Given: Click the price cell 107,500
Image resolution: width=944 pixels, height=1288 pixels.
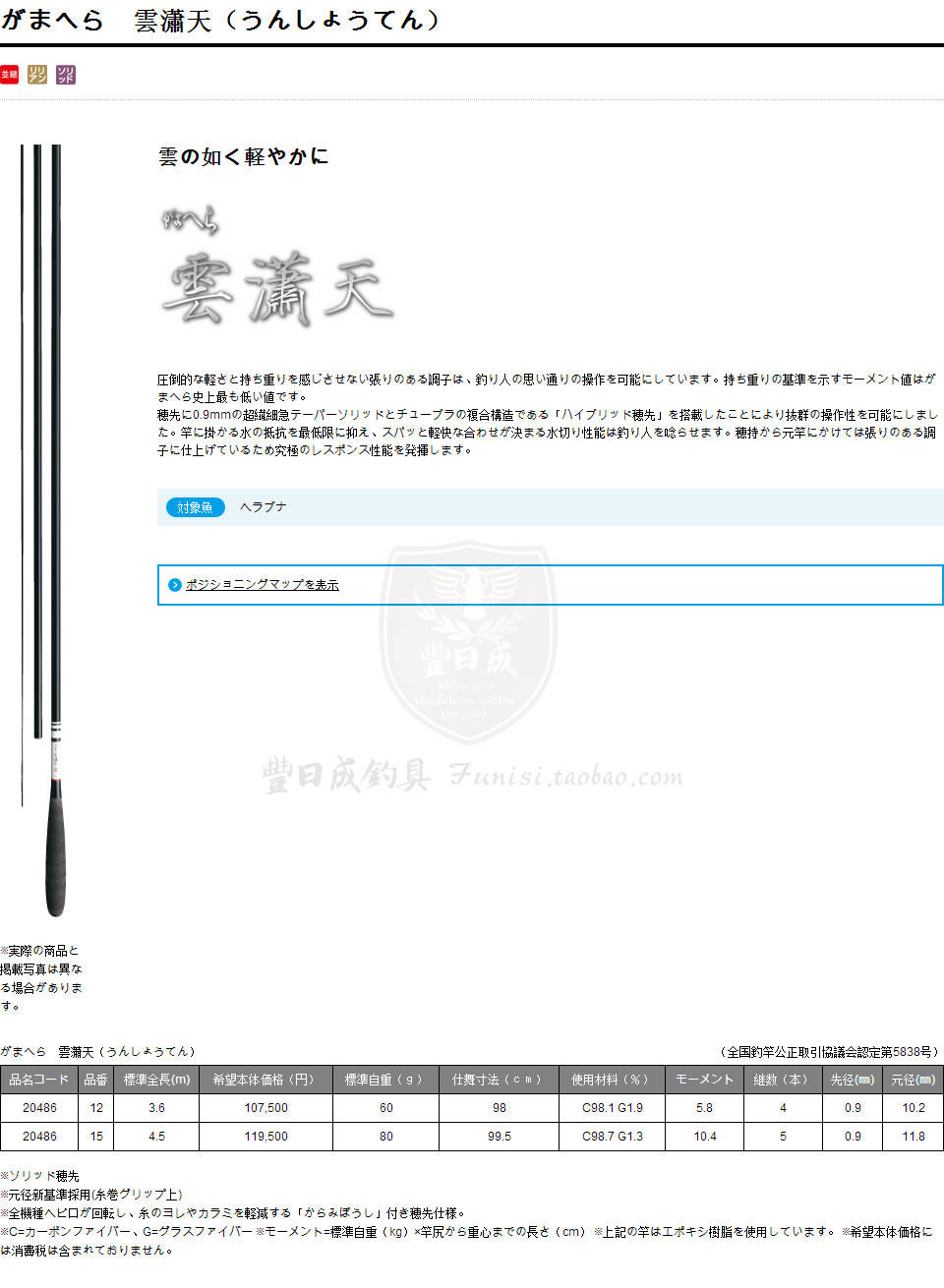Looking at the screenshot, I should coord(265,1108).
